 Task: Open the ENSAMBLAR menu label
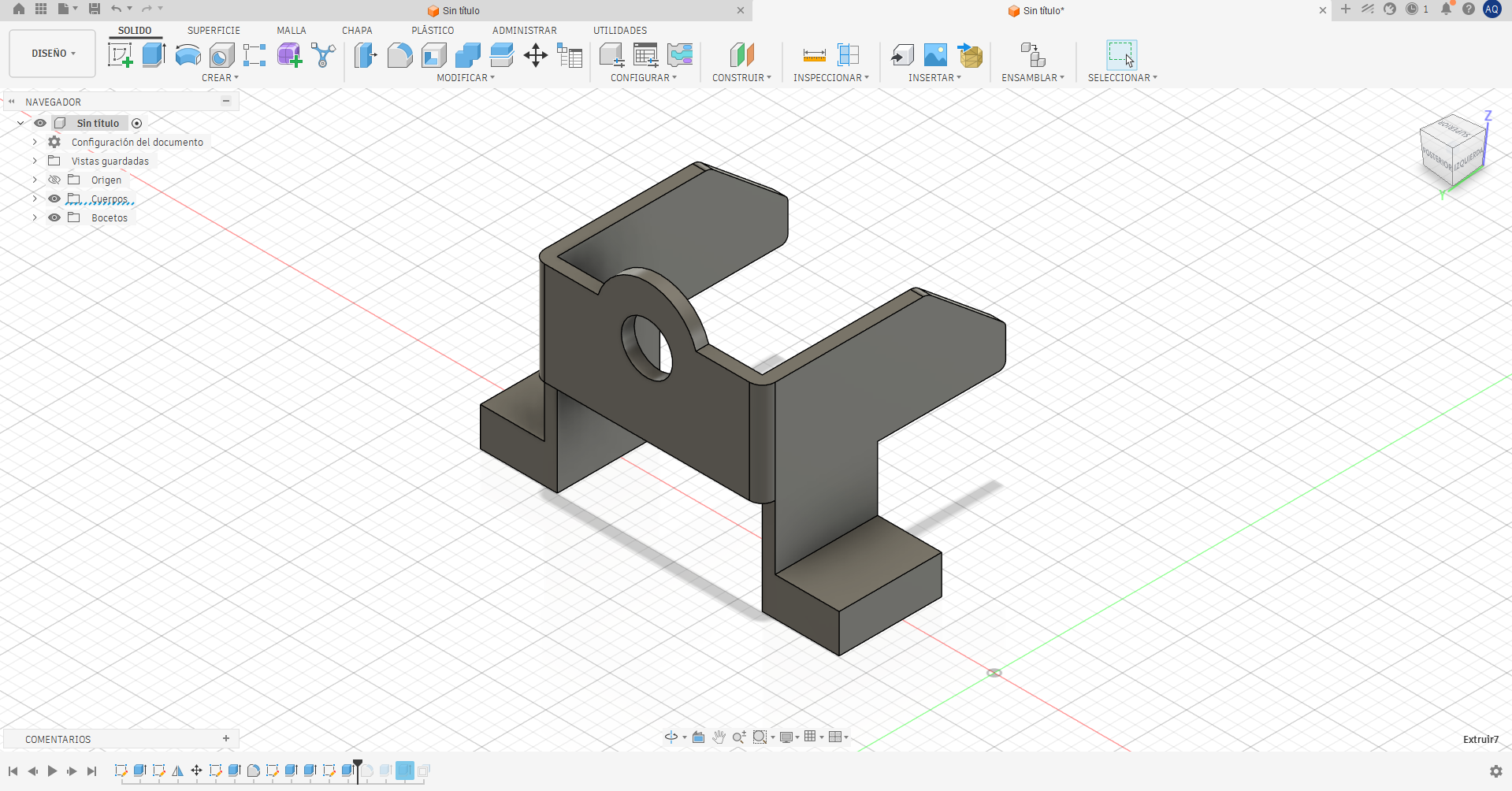[x=1033, y=78]
